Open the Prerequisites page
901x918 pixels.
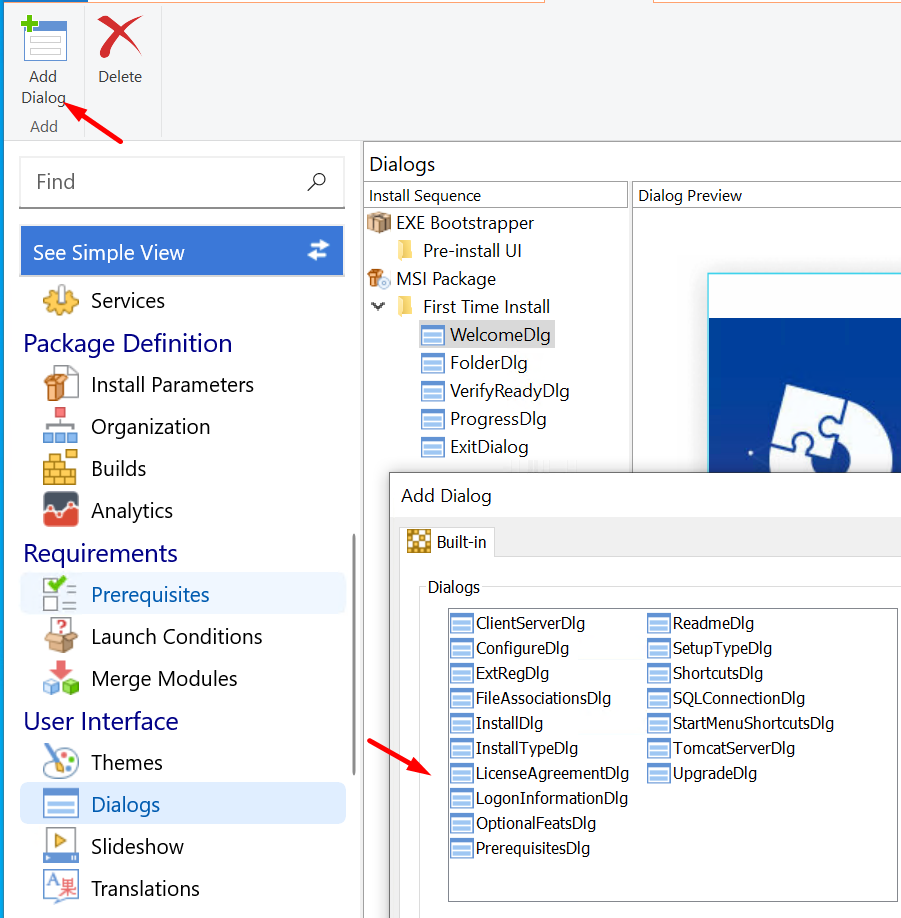(150, 594)
